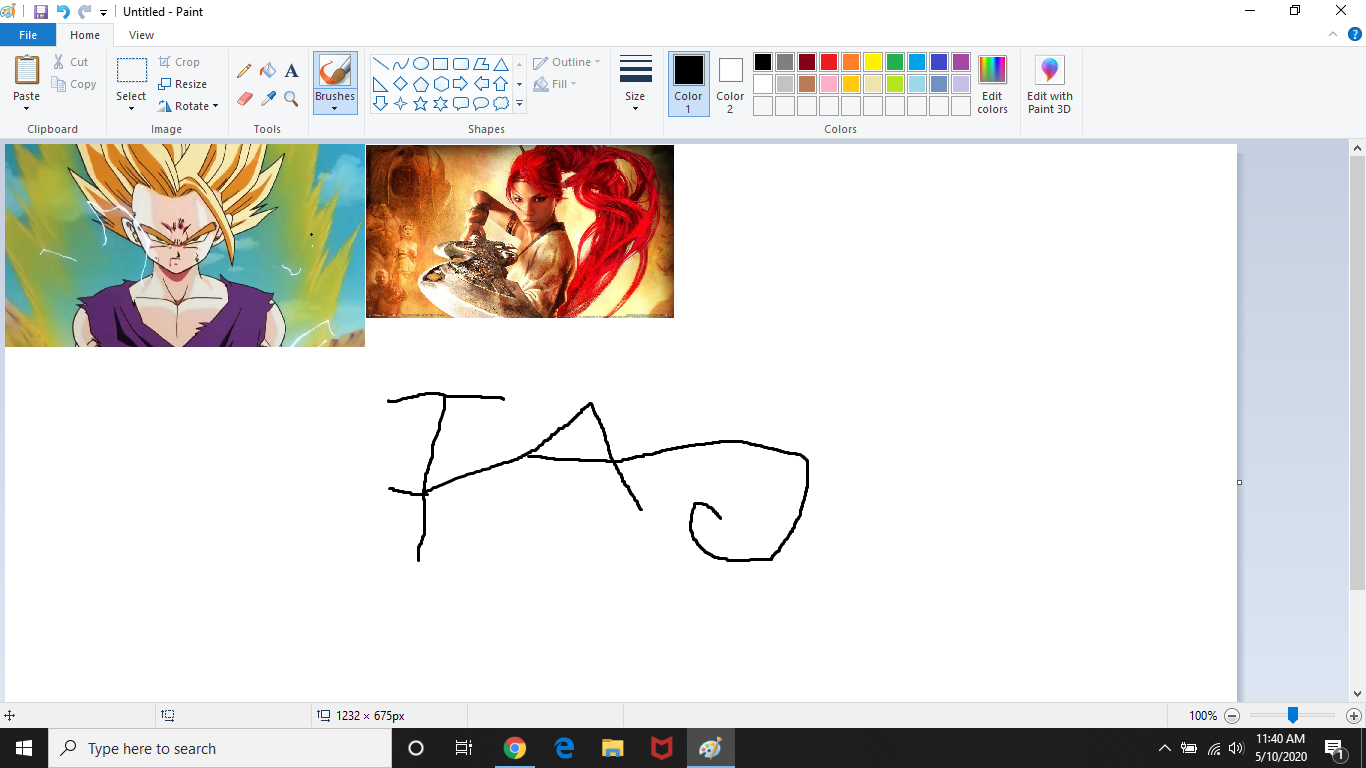Image resolution: width=1366 pixels, height=768 pixels.
Task: Choose the Diamond shape
Action: click(400, 84)
